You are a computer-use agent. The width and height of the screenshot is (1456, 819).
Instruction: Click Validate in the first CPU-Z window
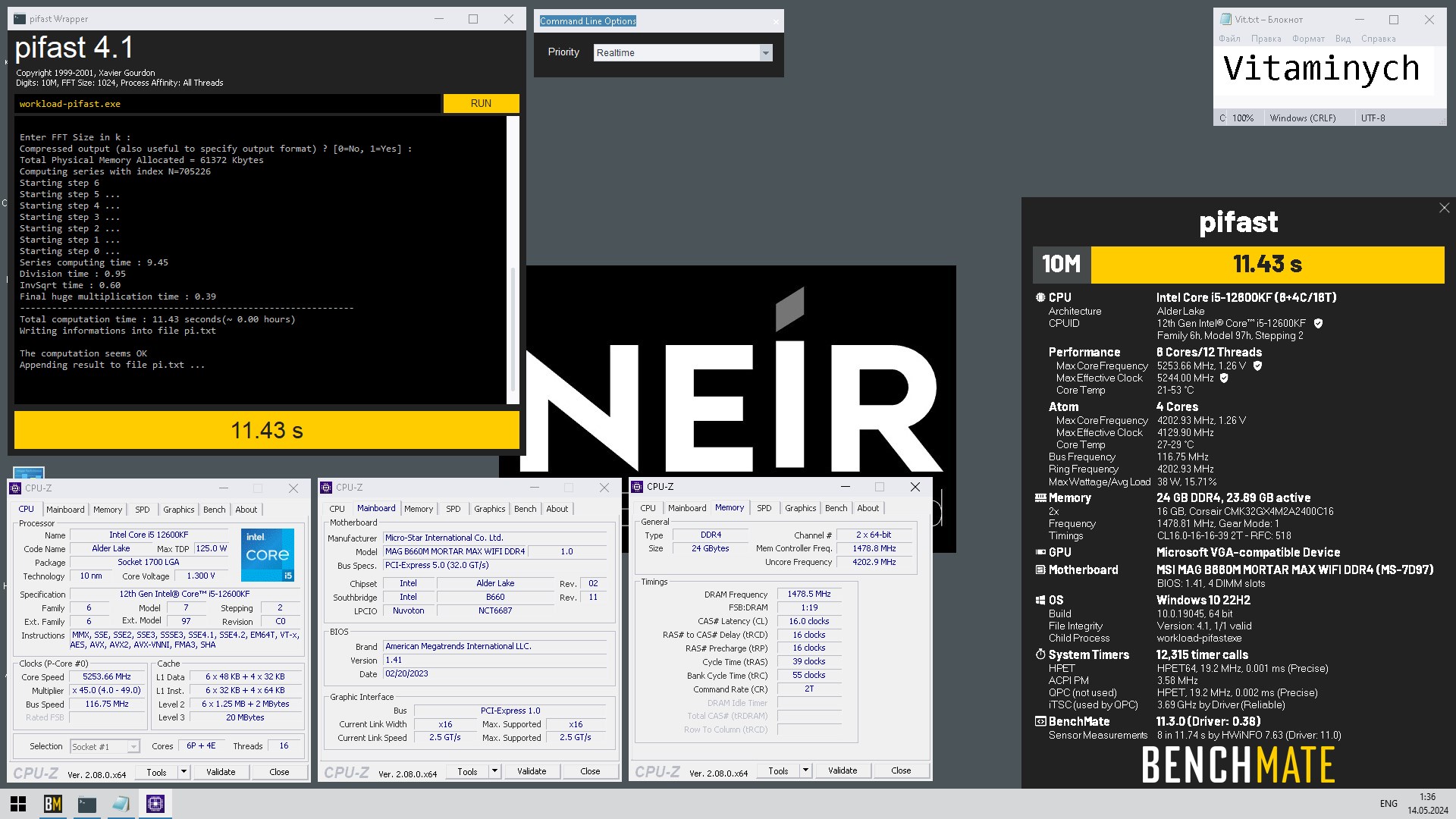click(x=221, y=772)
